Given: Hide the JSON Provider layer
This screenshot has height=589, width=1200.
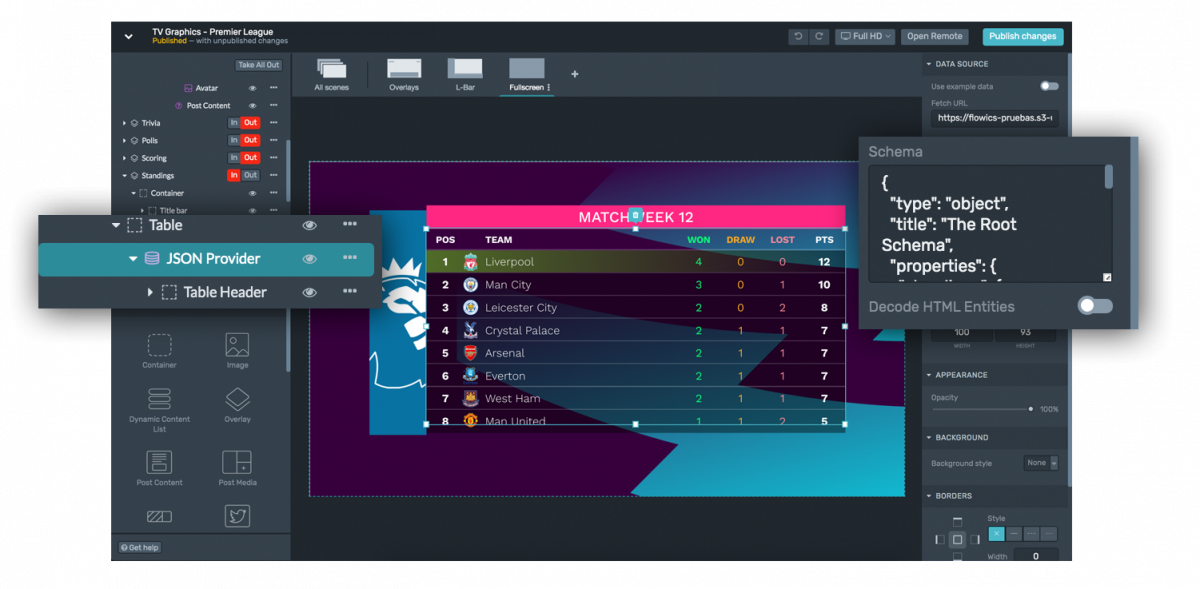Looking at the screenshot, I should [310, 259].
